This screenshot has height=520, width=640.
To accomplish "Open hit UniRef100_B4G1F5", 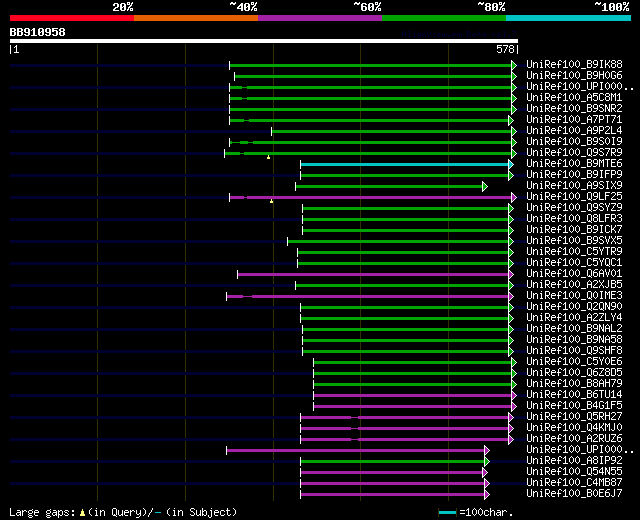I will click(x=574, y=406).
